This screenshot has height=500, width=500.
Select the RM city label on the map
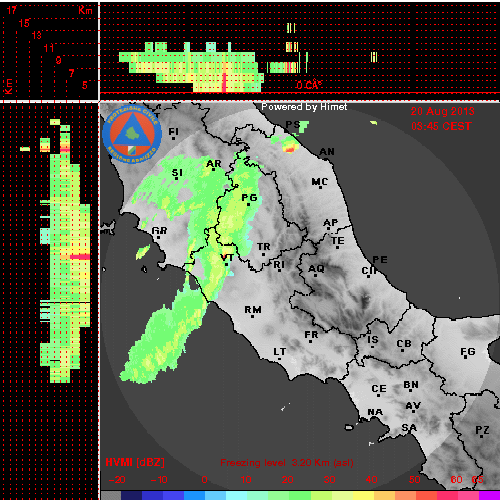[253, 310]
